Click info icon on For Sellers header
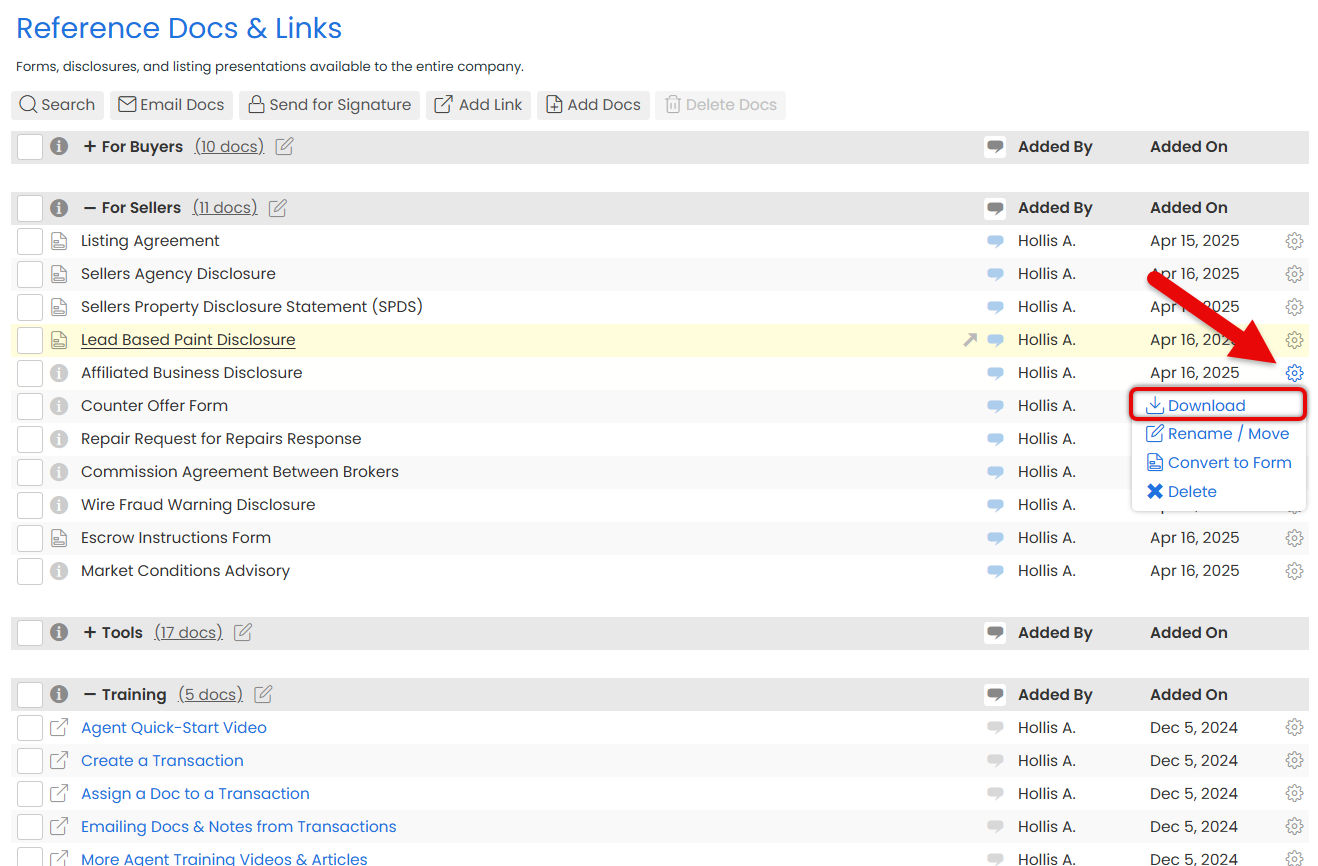Image resolution: width=1318 pixels, height=866 pixels. (x=59, y=208)
